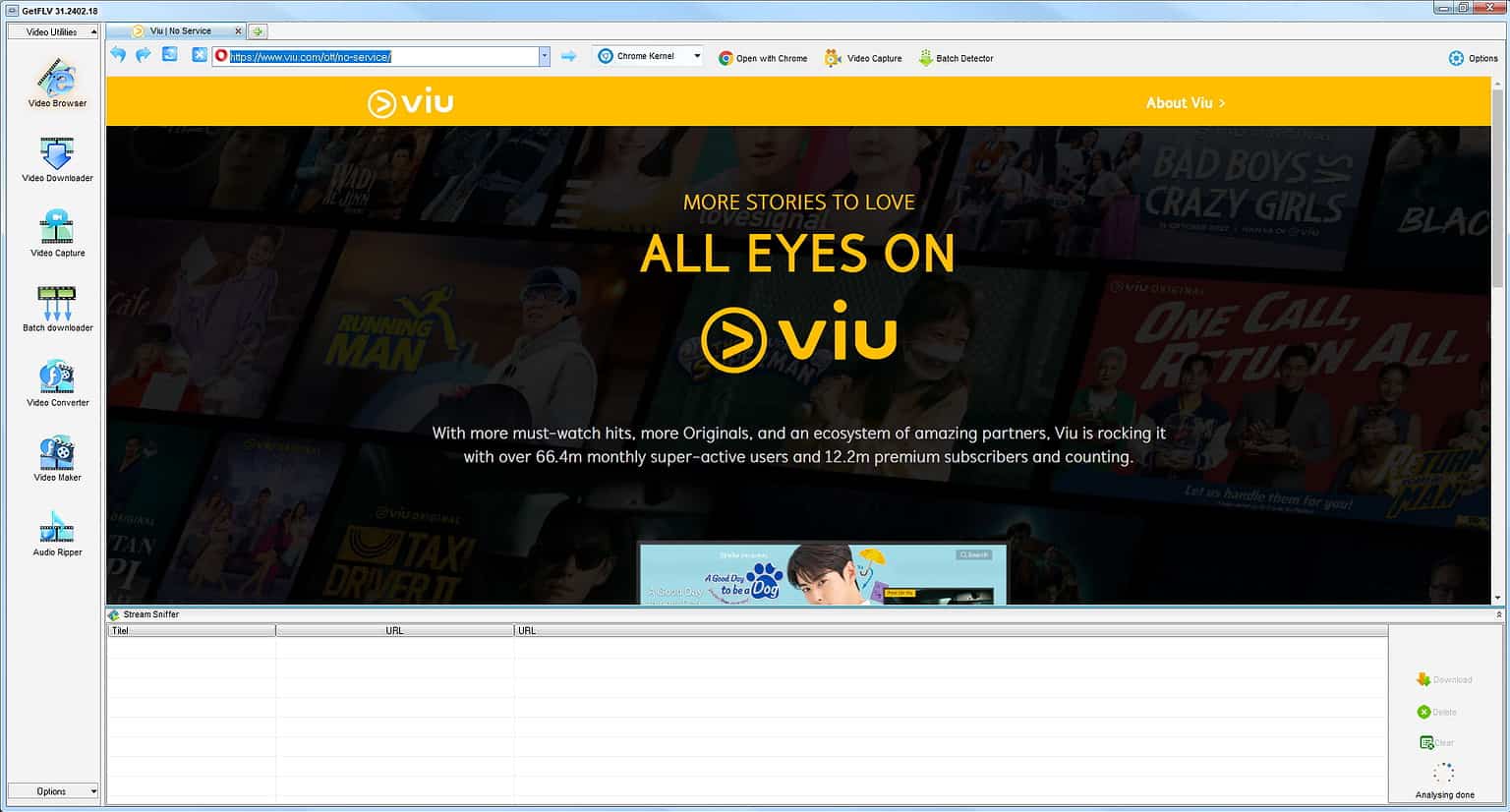This screenshot has width=1510, height=812.
Task: Click the About Viu link
Action: (x=1184, y=102)
